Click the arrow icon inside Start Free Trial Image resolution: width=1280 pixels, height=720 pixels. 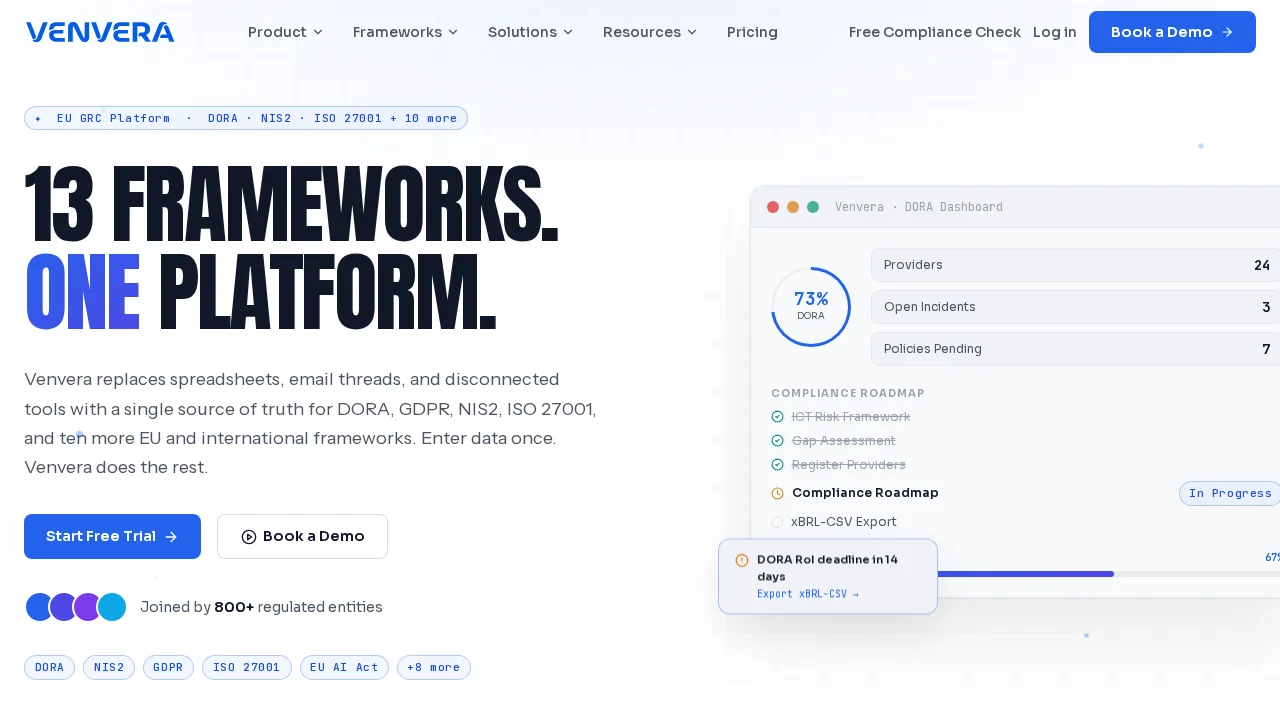(x=171, y=537)
